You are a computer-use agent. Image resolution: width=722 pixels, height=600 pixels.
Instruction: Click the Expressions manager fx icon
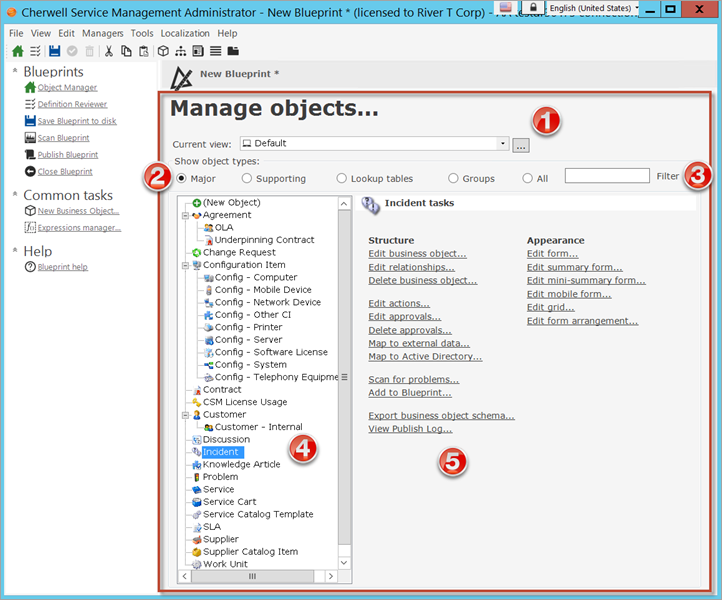point(30,227)
